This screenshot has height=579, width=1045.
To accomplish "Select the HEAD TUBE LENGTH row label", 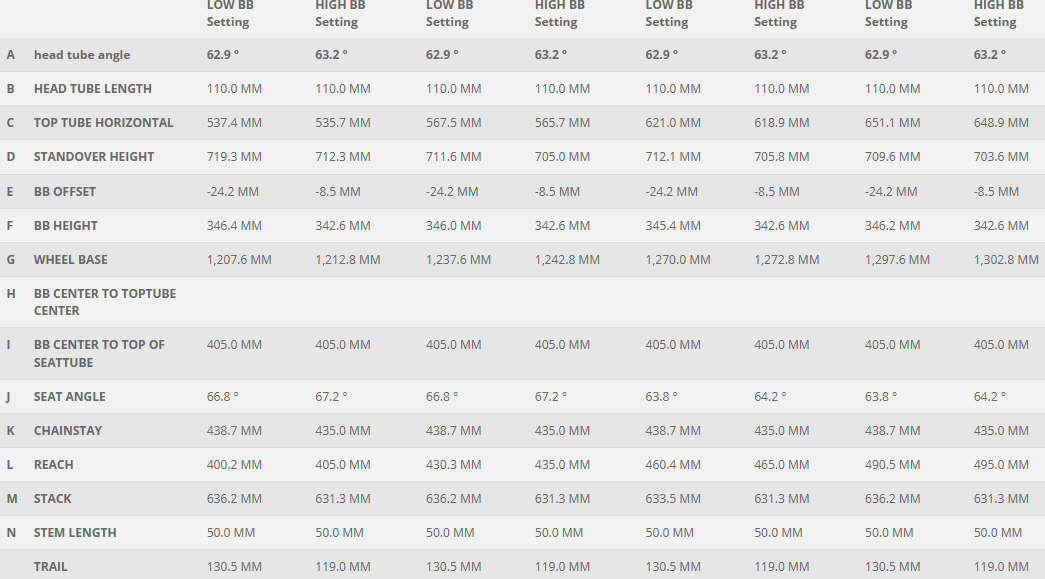I will (x=93, y=89).
